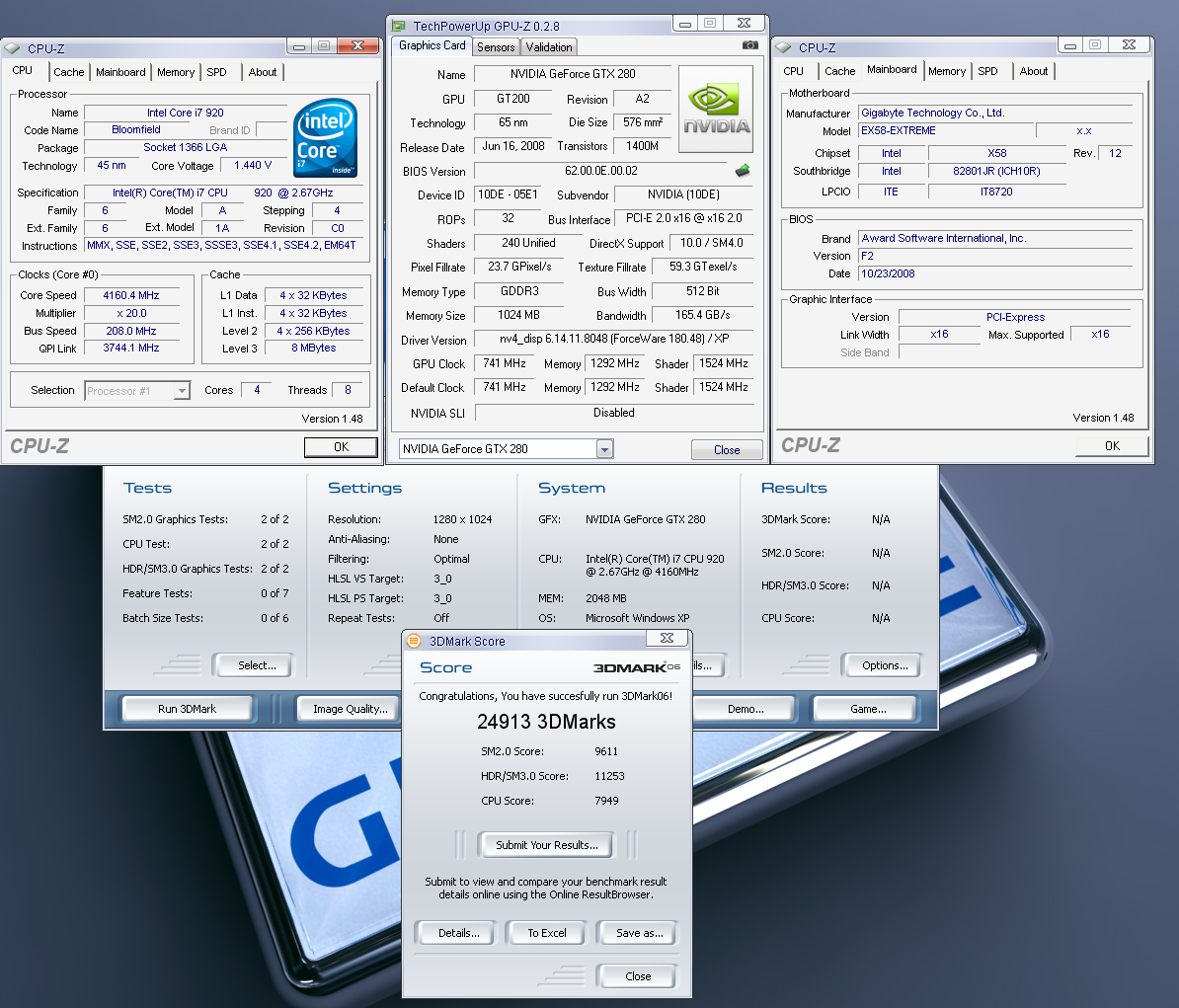Image resolution: width=1179 pixels, height=1008 pixels.
Task: Click the BIOS Date 10/23/2008 field
Action: point(994,273)
